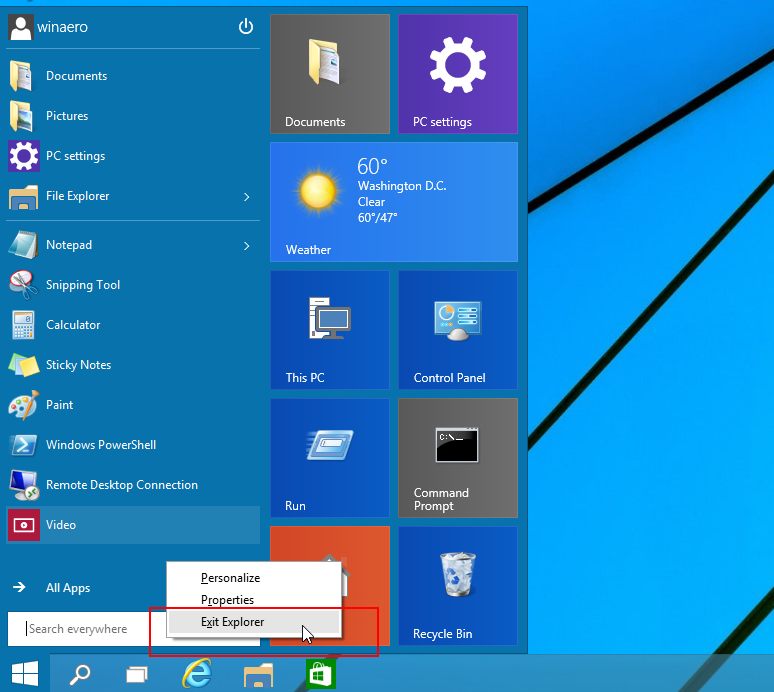Select Exit Explorer menu item
Screen dimensions: 774x692
[x=254, y=622]
